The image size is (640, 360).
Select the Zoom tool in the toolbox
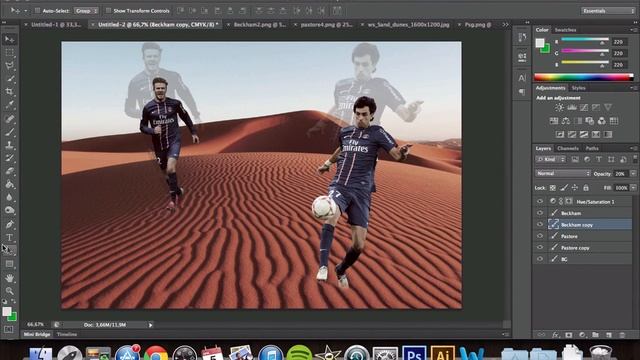[x=9, y=291]
